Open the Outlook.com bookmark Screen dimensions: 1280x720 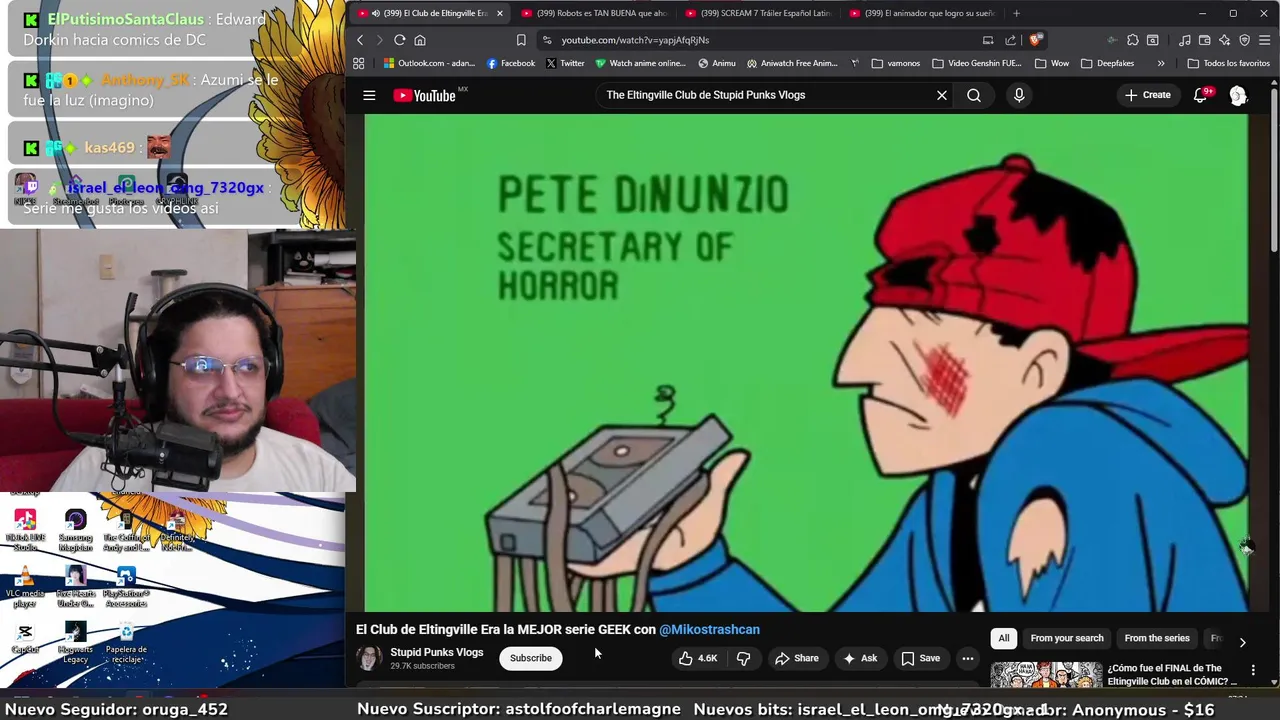pyautogui.click(x=429, y=63)
